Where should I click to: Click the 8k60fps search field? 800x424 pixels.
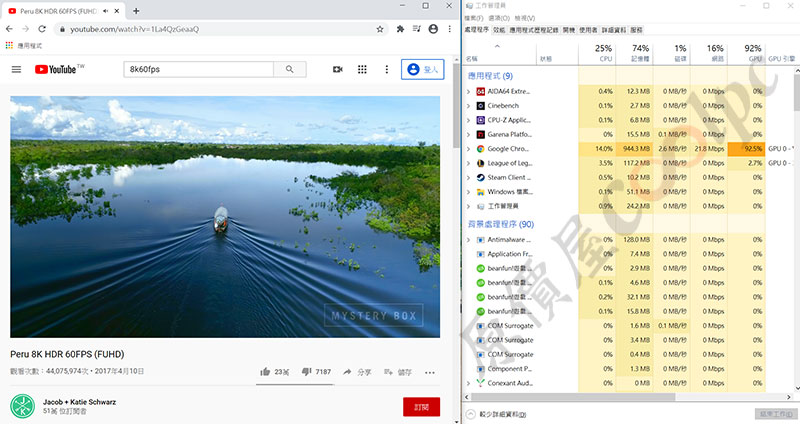click(198, 69)
